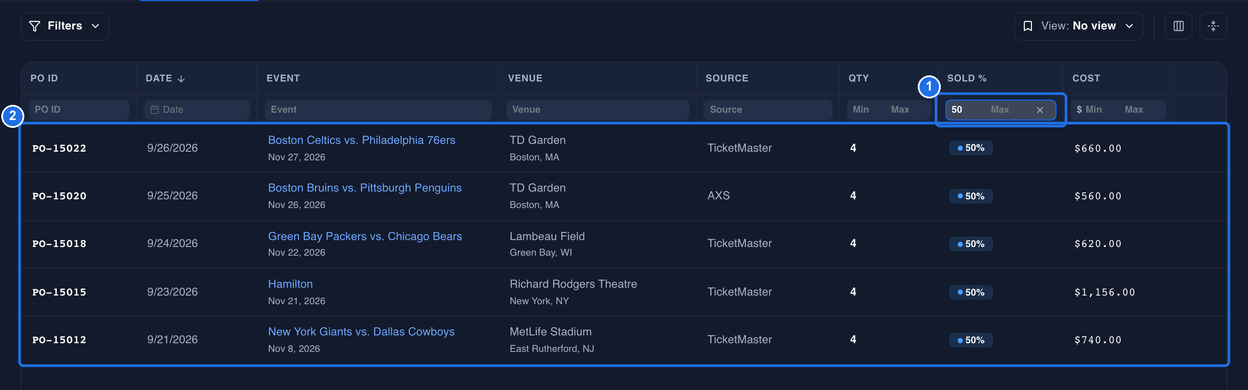Viewport: 1248px width, 390px height.
Task: Click date 9/26/2026
Action: pos(172,148)
